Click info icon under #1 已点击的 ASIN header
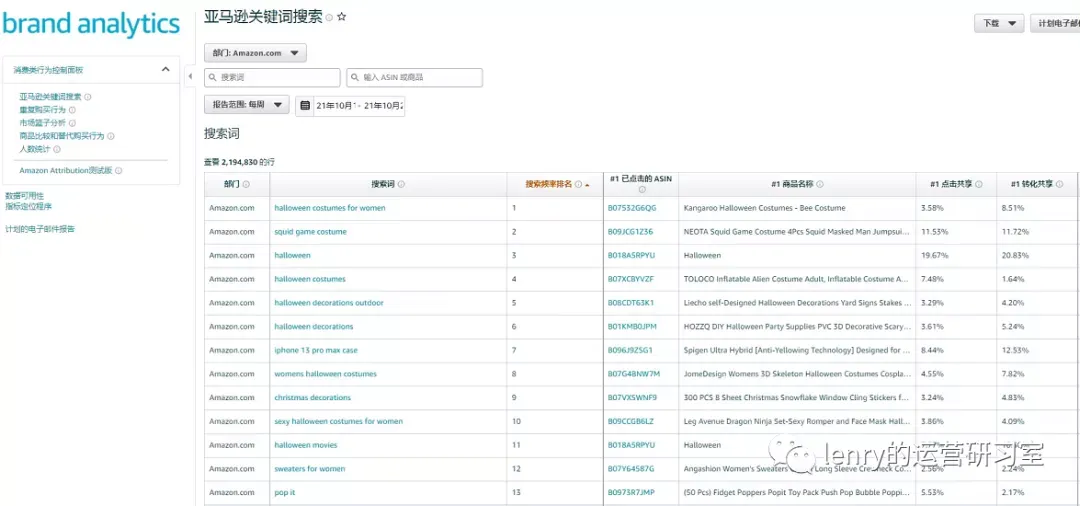1080x506 pixels. pyautogui.click(x=641, y=190)
